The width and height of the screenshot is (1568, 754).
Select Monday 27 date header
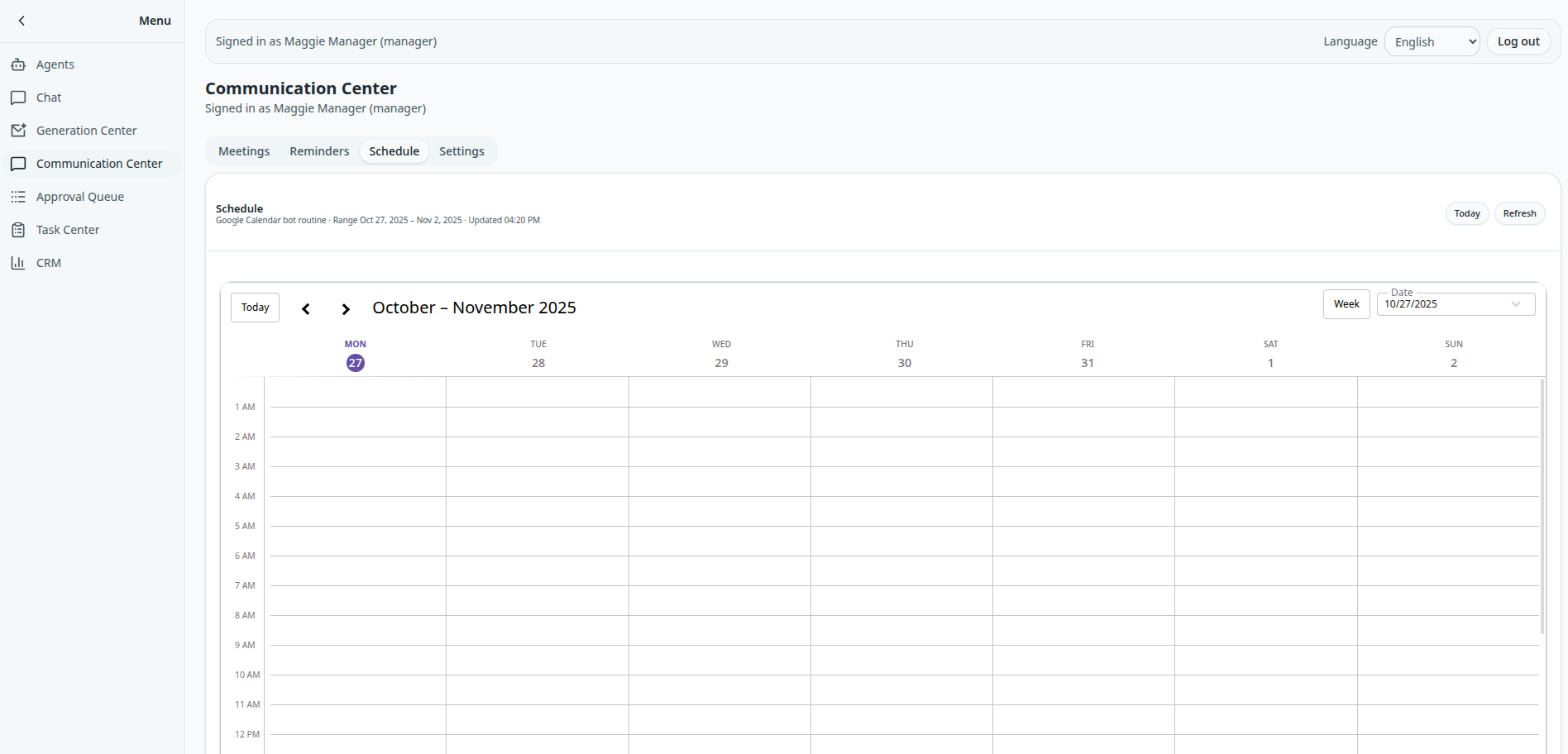click(356, 363)
